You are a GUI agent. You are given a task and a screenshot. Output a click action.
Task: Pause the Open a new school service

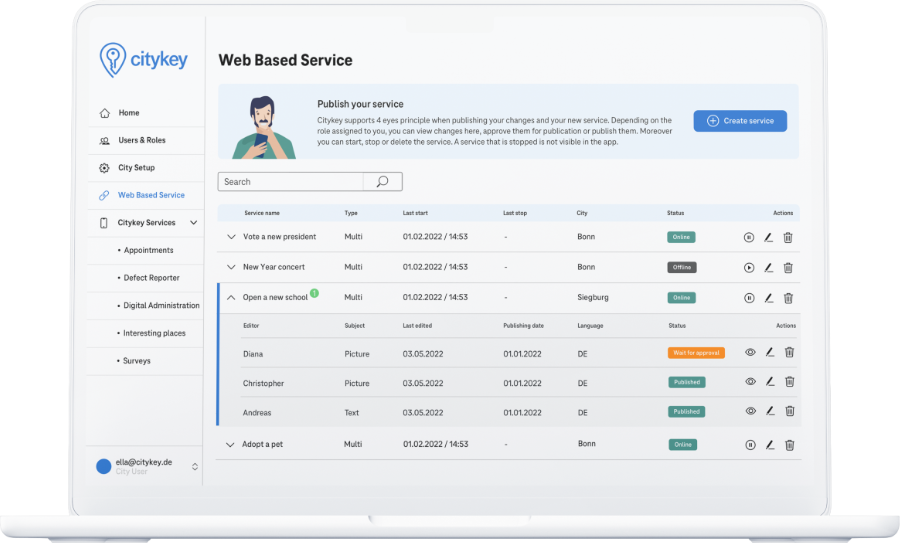point(750,298)
